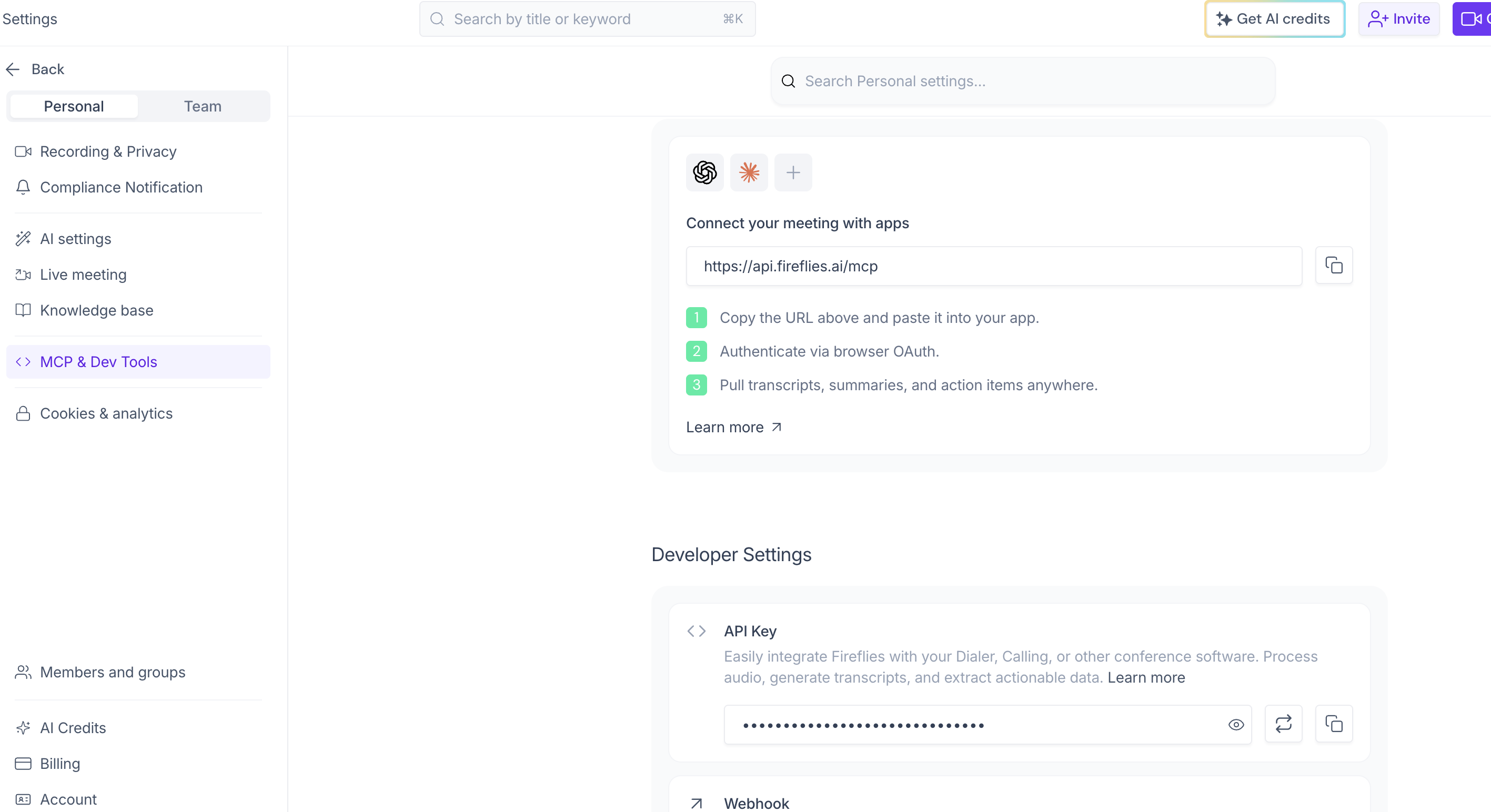Open Account settings
Viewport: 1491px width, 812px height.
tap(138, 799)
